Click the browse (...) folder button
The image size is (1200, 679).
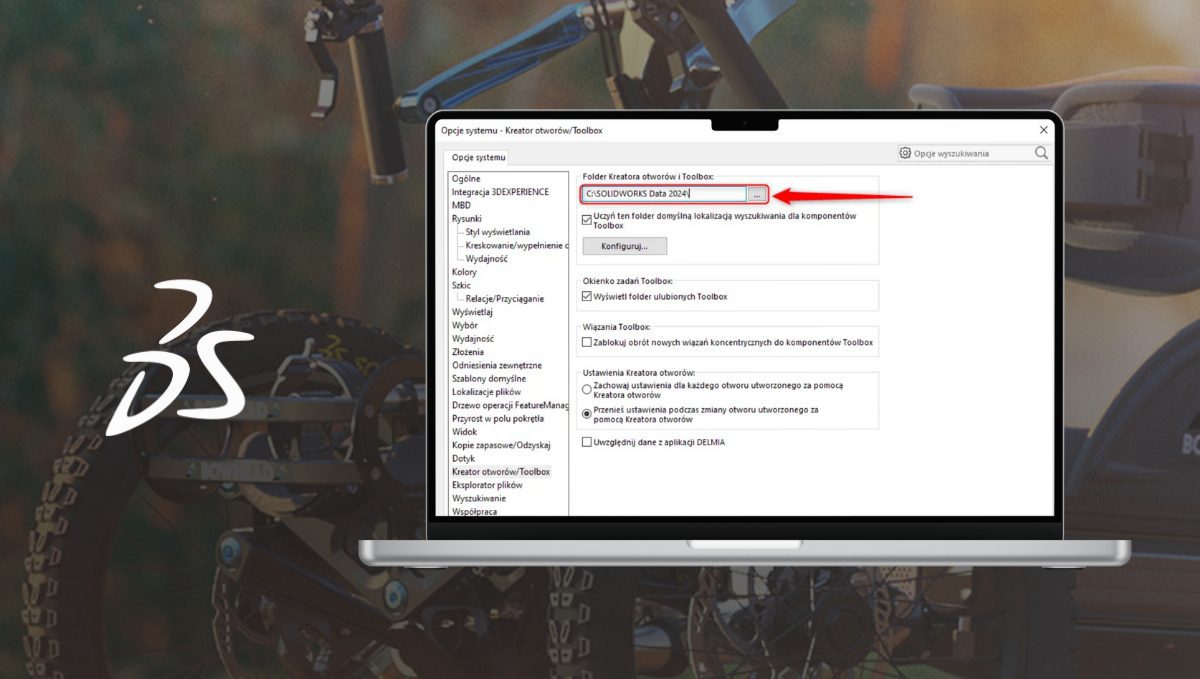(x=757, y=194)
